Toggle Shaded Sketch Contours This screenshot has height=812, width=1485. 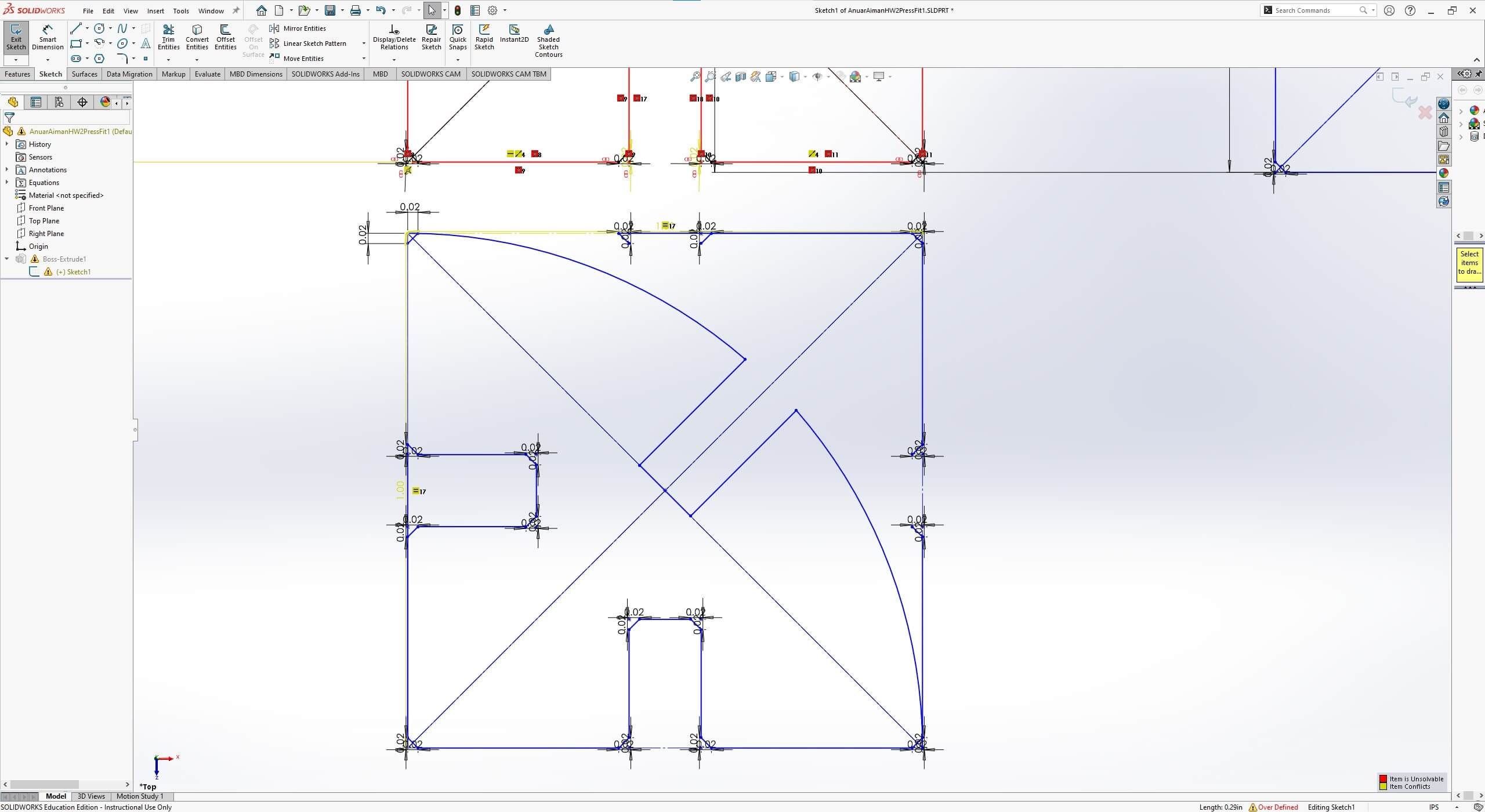tap(548, 41)
